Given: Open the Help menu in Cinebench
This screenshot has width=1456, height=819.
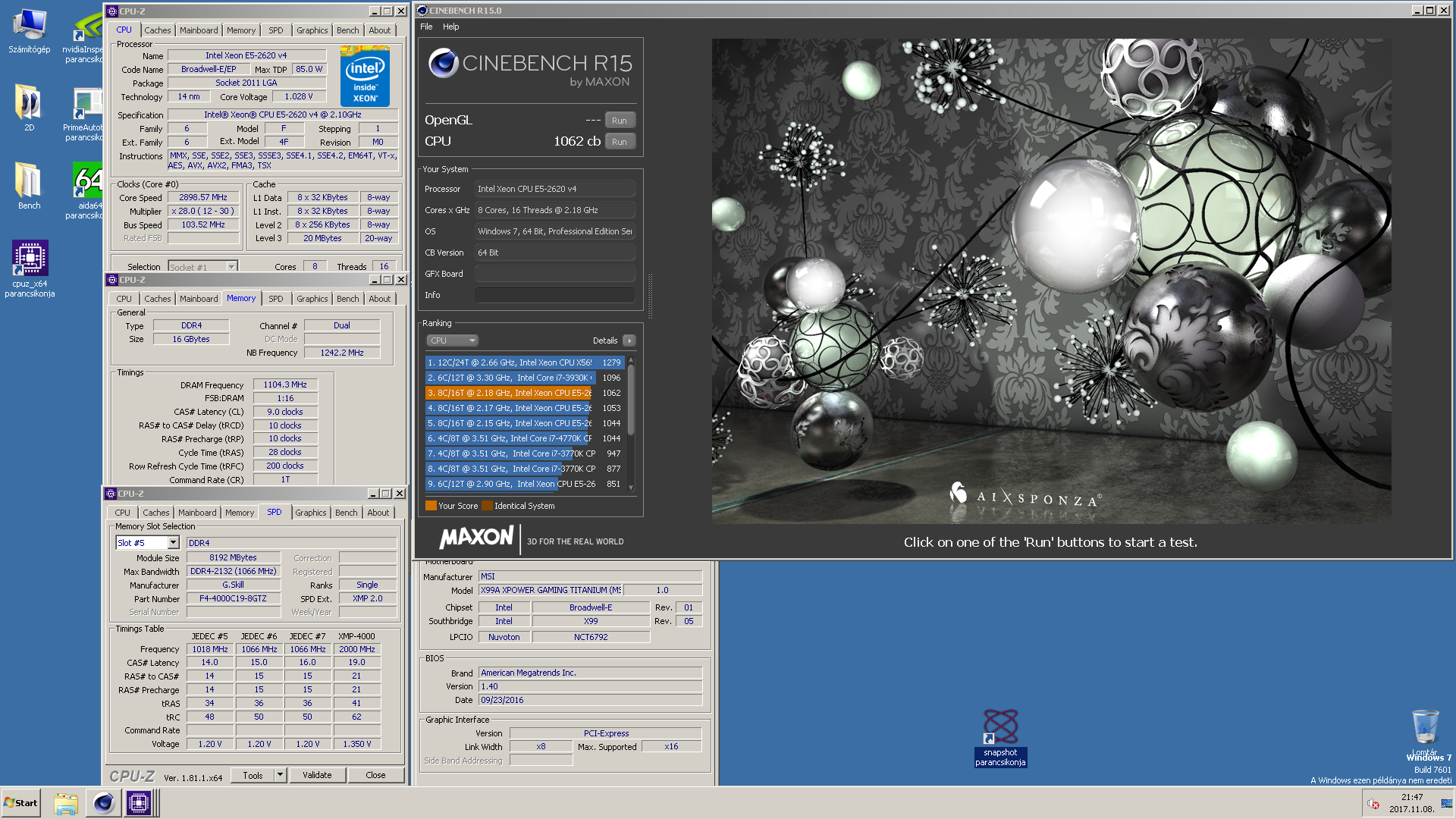Looking at the screenshot, I should pos(451,27).
